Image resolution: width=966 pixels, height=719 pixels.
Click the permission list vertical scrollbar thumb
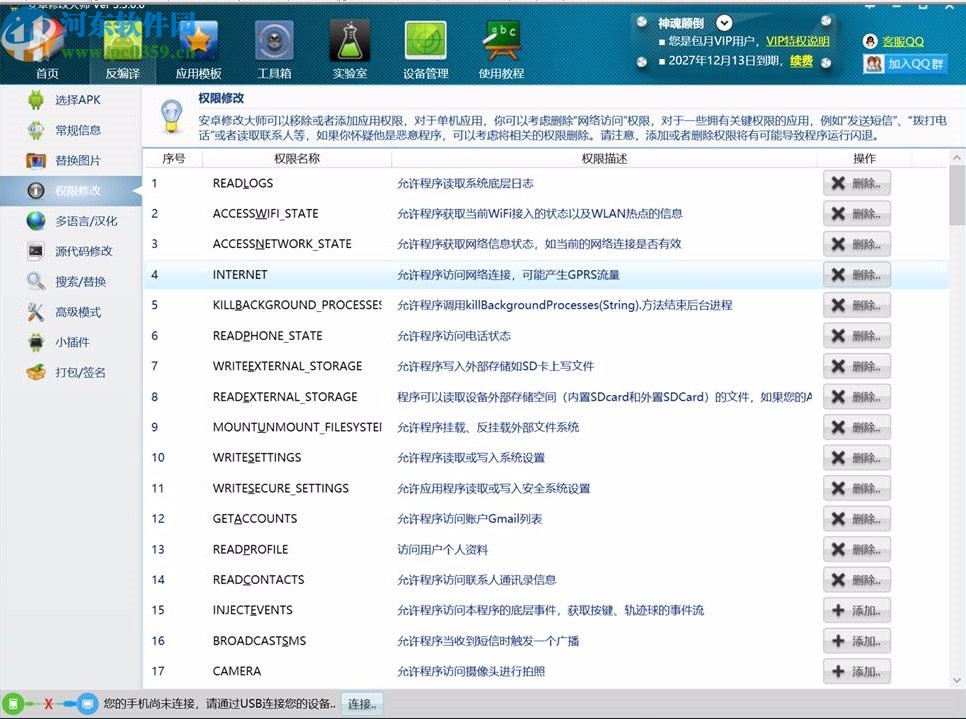click(x=956, y=194)
